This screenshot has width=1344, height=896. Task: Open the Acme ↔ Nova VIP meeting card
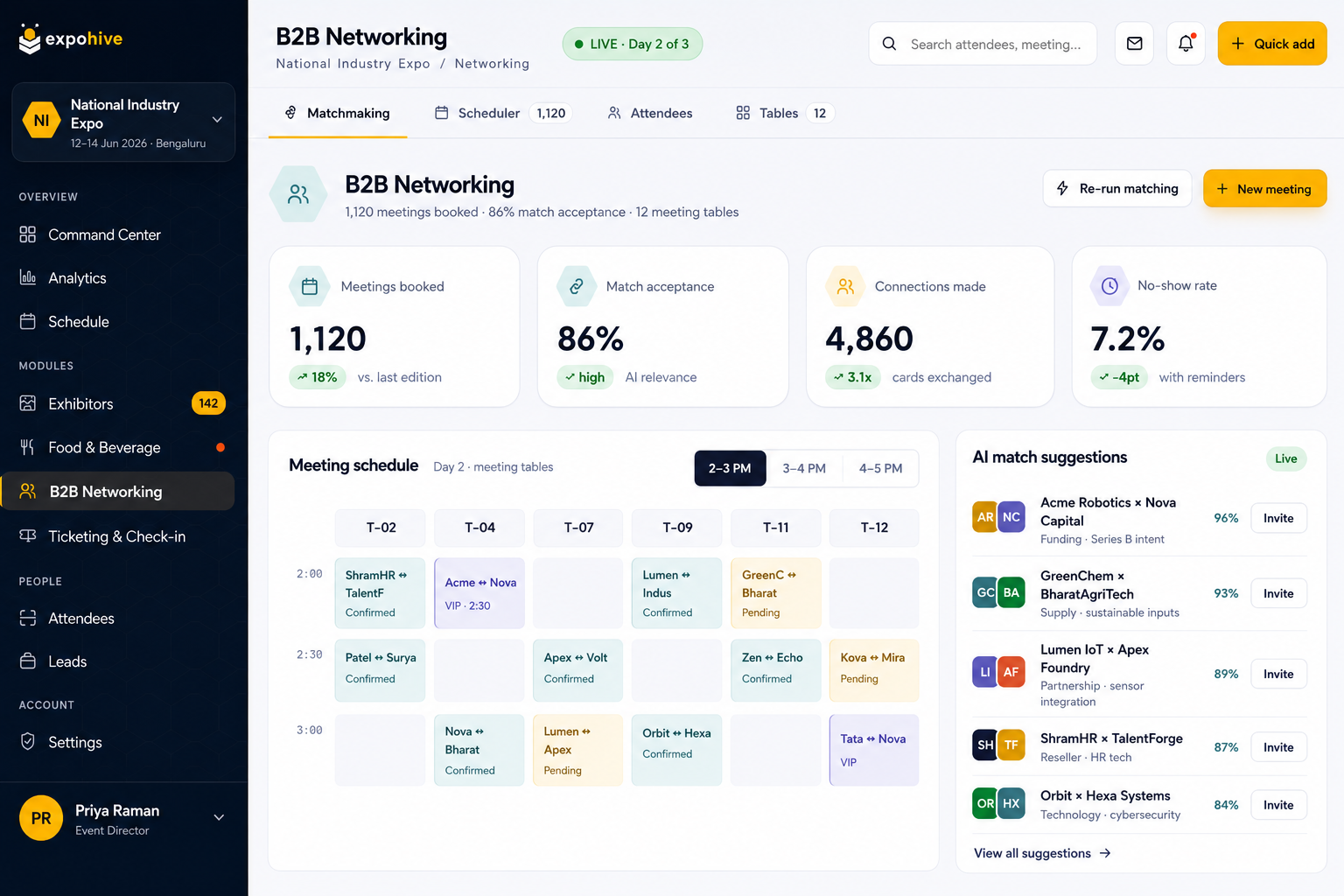pyautogui.click(x=479, y=593)
